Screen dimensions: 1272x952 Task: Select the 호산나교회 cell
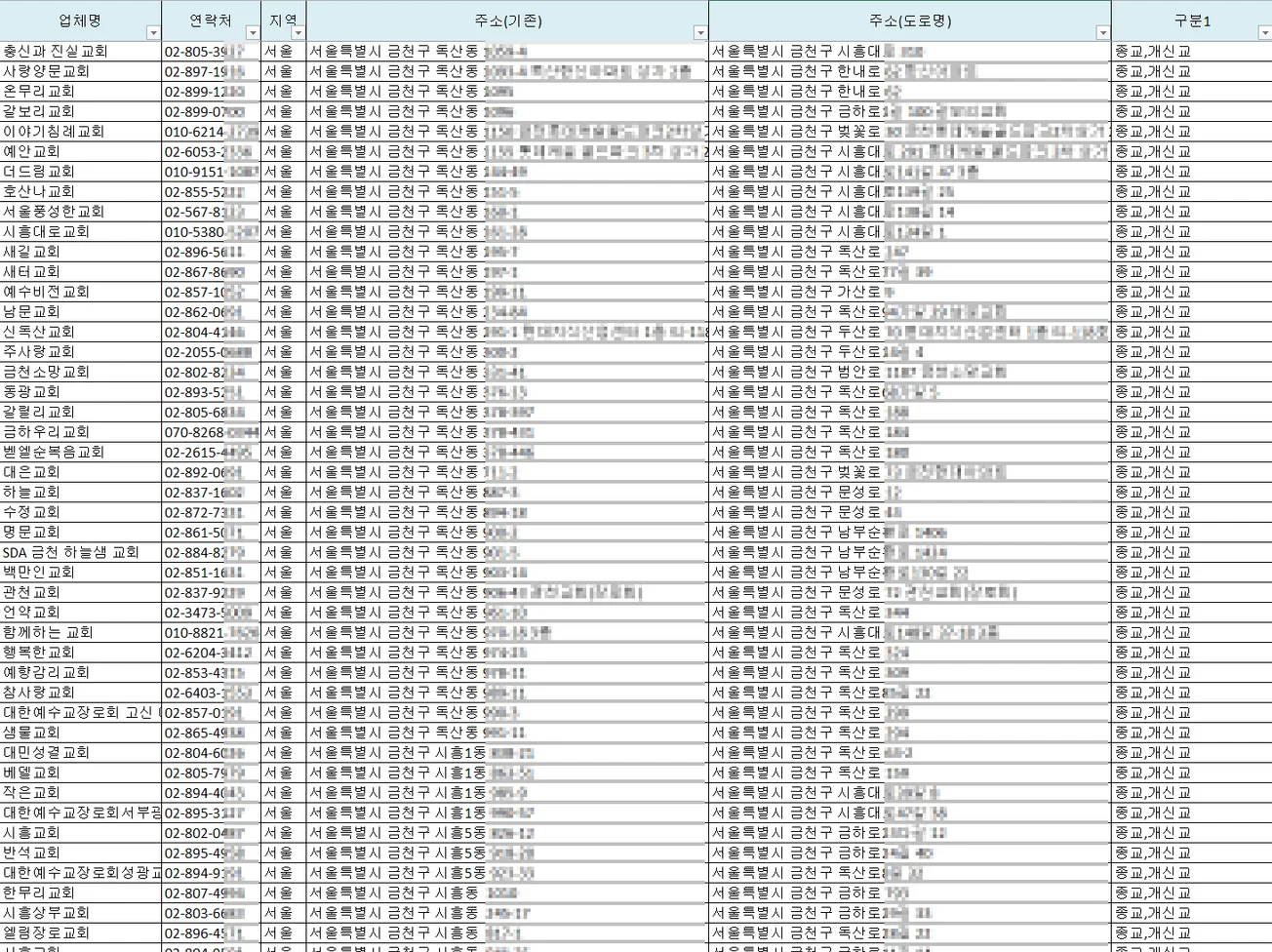pos(81,191)
